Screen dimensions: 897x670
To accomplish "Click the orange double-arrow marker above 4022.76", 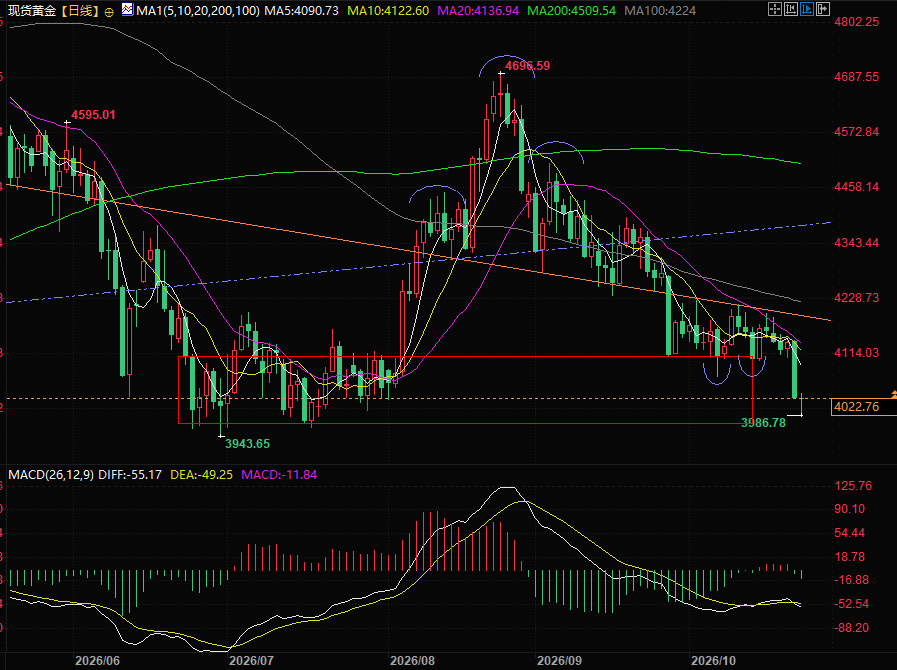I will click(894, 393).
